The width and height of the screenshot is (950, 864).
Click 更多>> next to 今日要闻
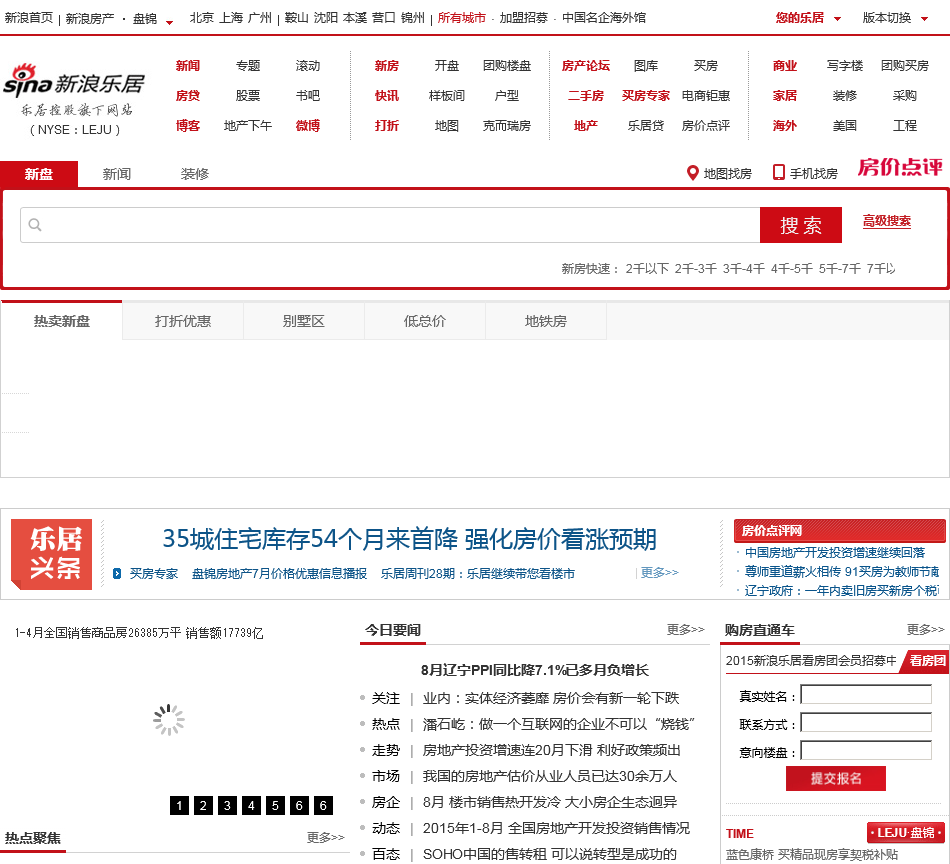[685, 630]
